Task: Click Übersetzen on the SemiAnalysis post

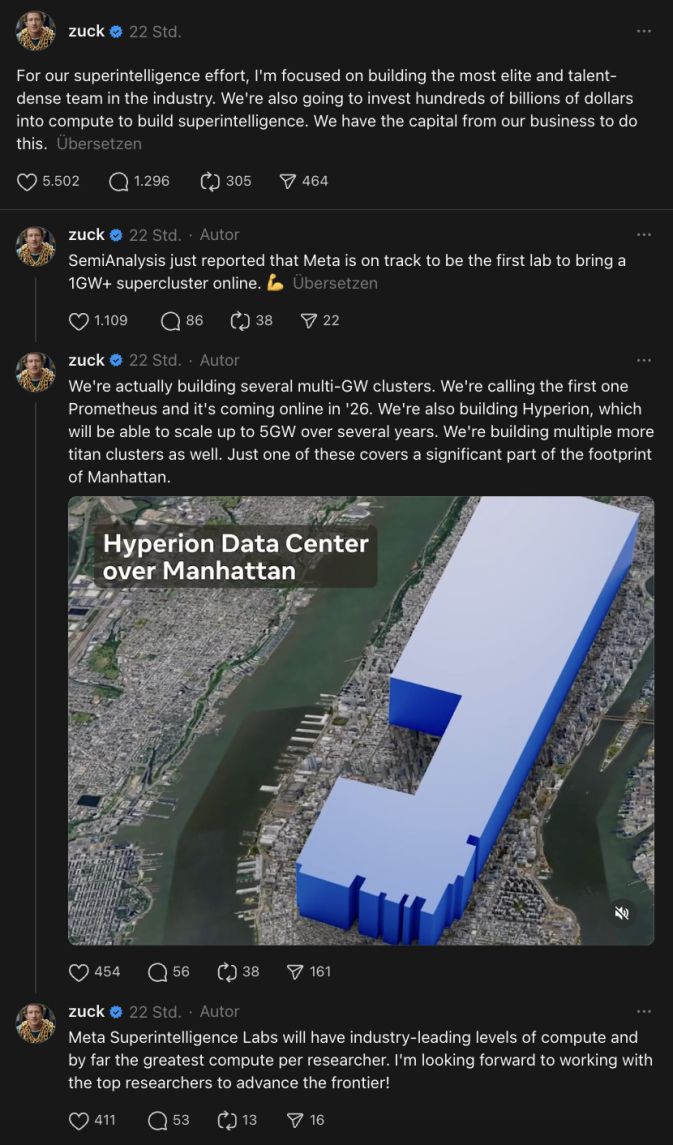Action: point(335,283)
